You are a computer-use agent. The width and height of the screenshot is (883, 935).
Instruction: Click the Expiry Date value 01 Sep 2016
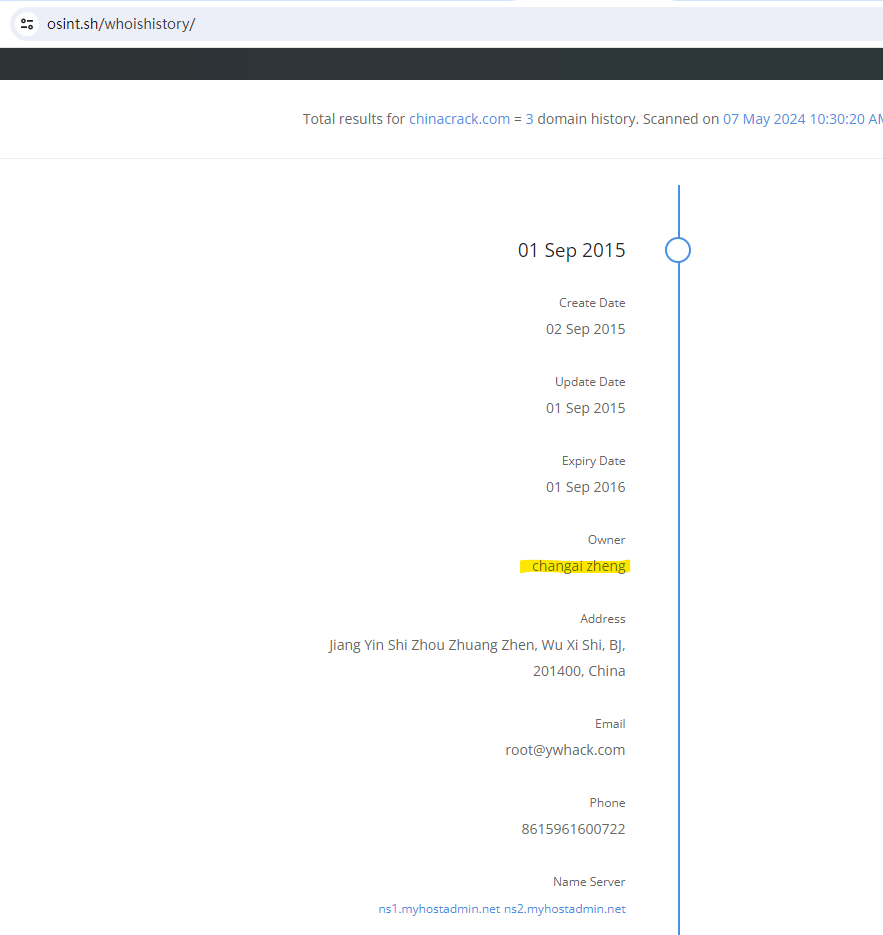(x=585, y=487)
